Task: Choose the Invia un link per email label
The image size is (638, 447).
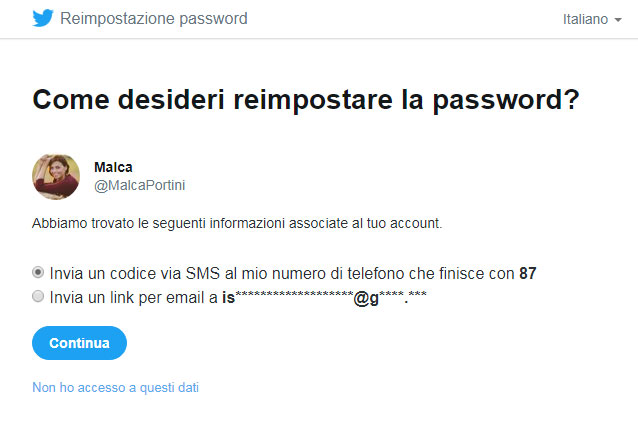Action: click(x=238, y=298)
